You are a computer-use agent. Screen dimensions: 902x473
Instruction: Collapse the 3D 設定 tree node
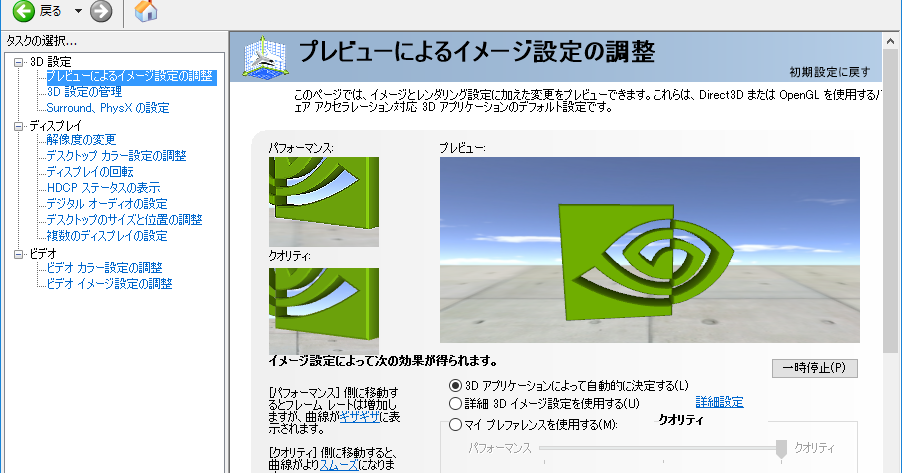tap(19, 62)
